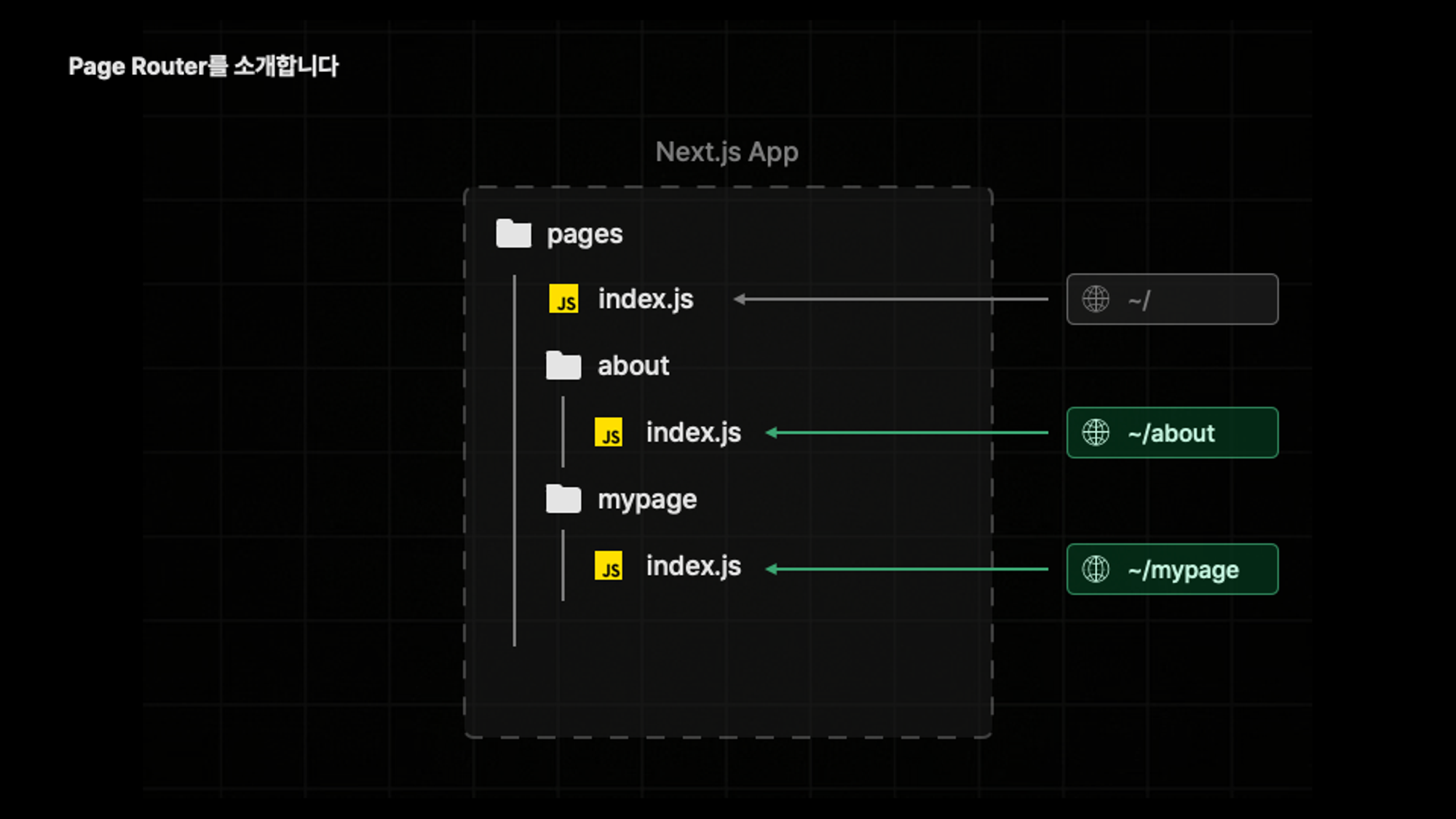Click the Page Router title text
The image size is (1456, 819).
tap(203, 66)
